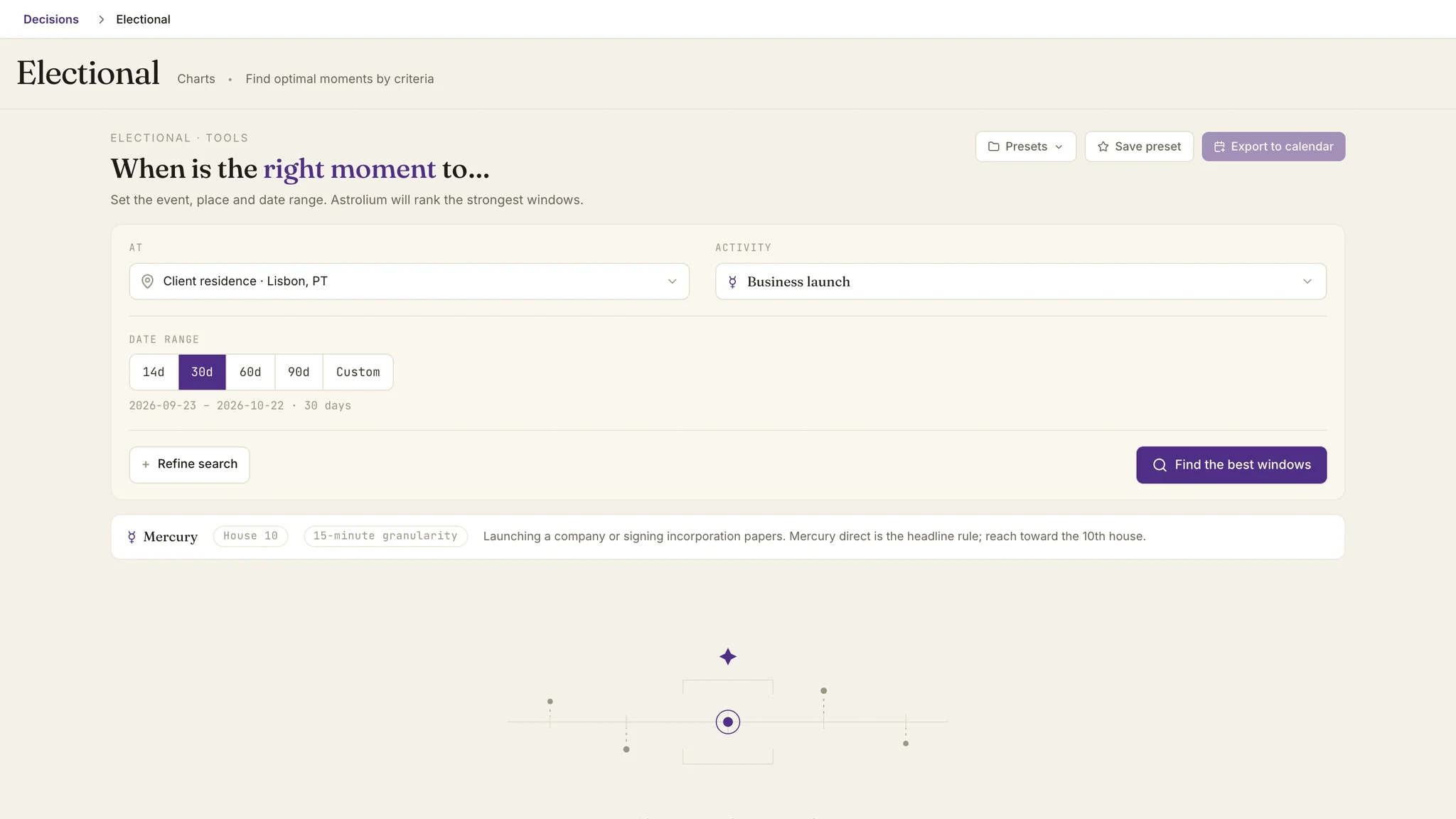The width and height of the screenshot is (1456, 819).
Task: Choose the 90d date range
Action: tap(299, 372)
